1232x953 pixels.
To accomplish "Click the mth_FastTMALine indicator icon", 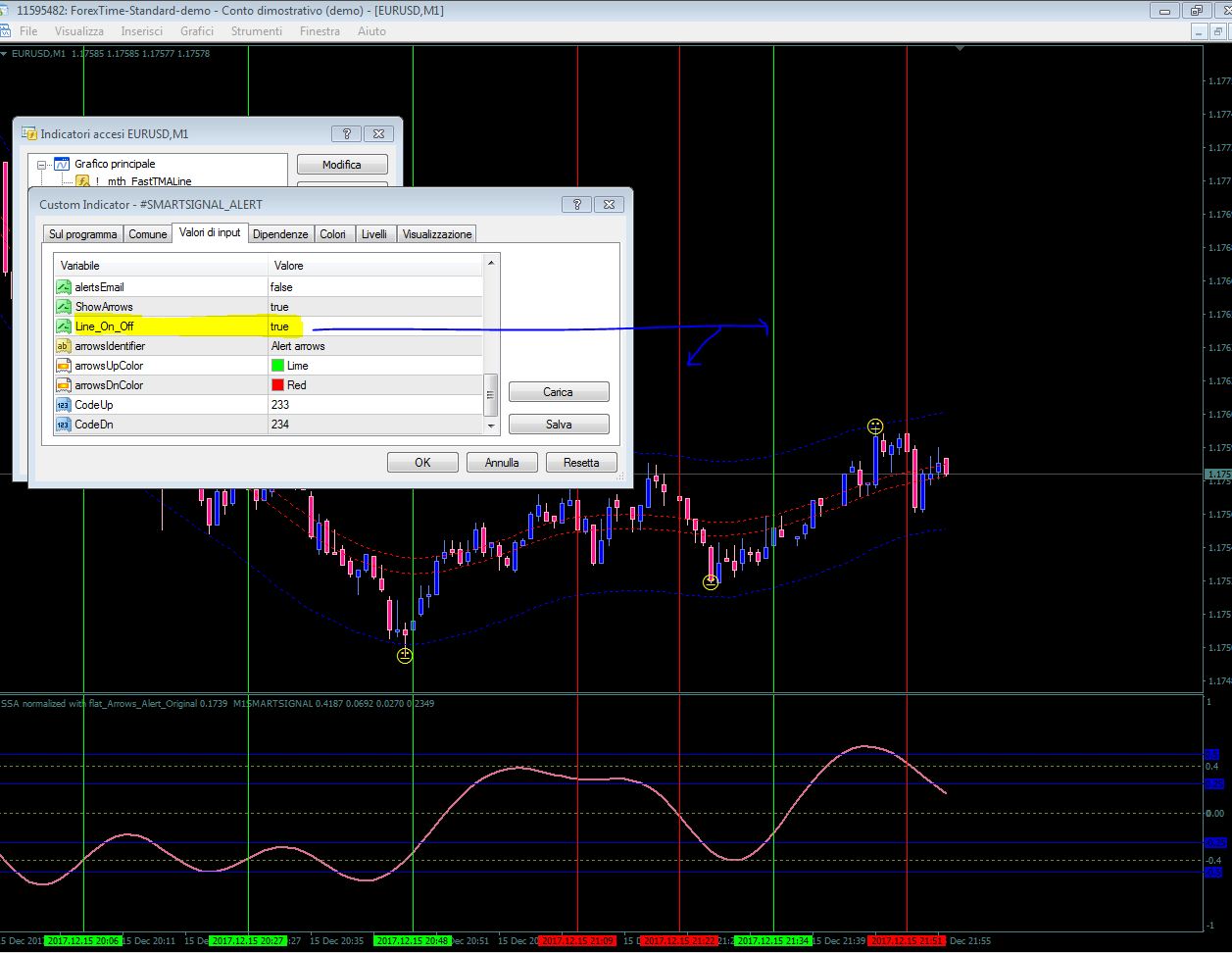I will tap(82, 181).
